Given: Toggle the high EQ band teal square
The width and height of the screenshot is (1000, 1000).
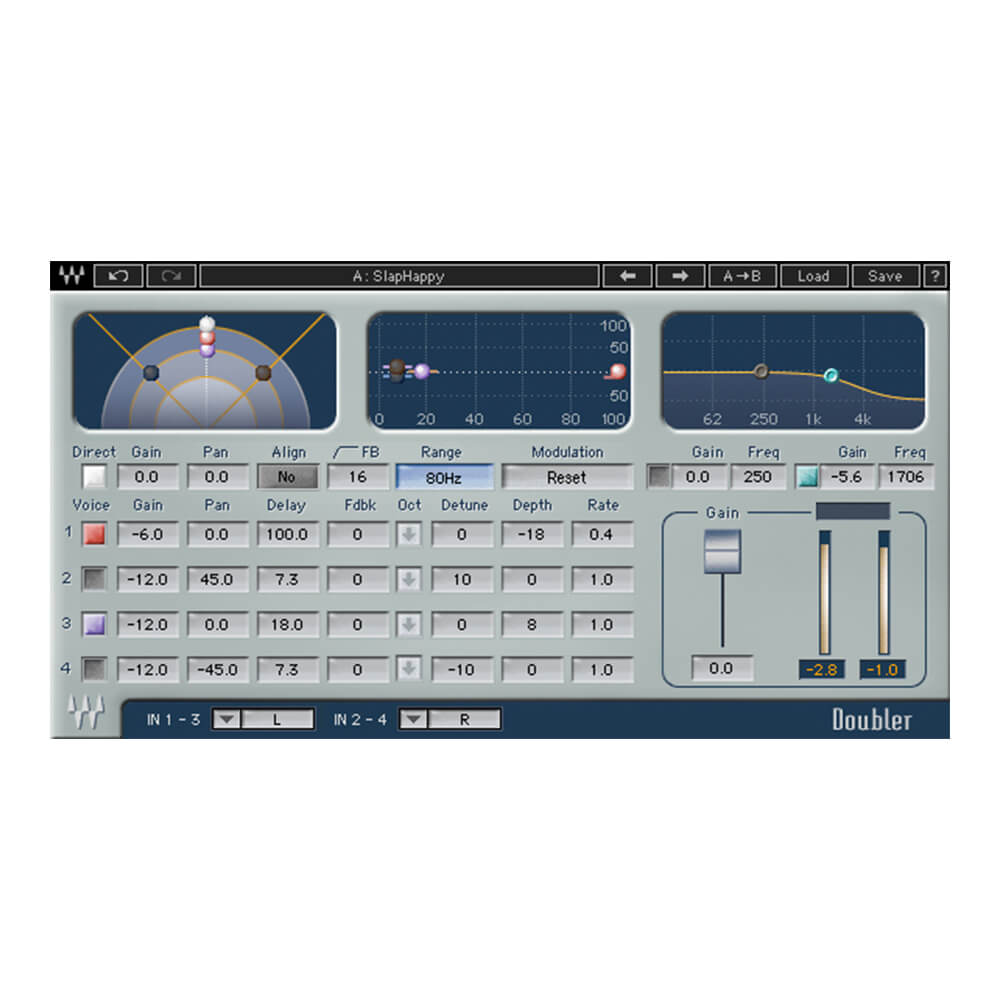Looking at the screenshot, I should pos(807,476).
